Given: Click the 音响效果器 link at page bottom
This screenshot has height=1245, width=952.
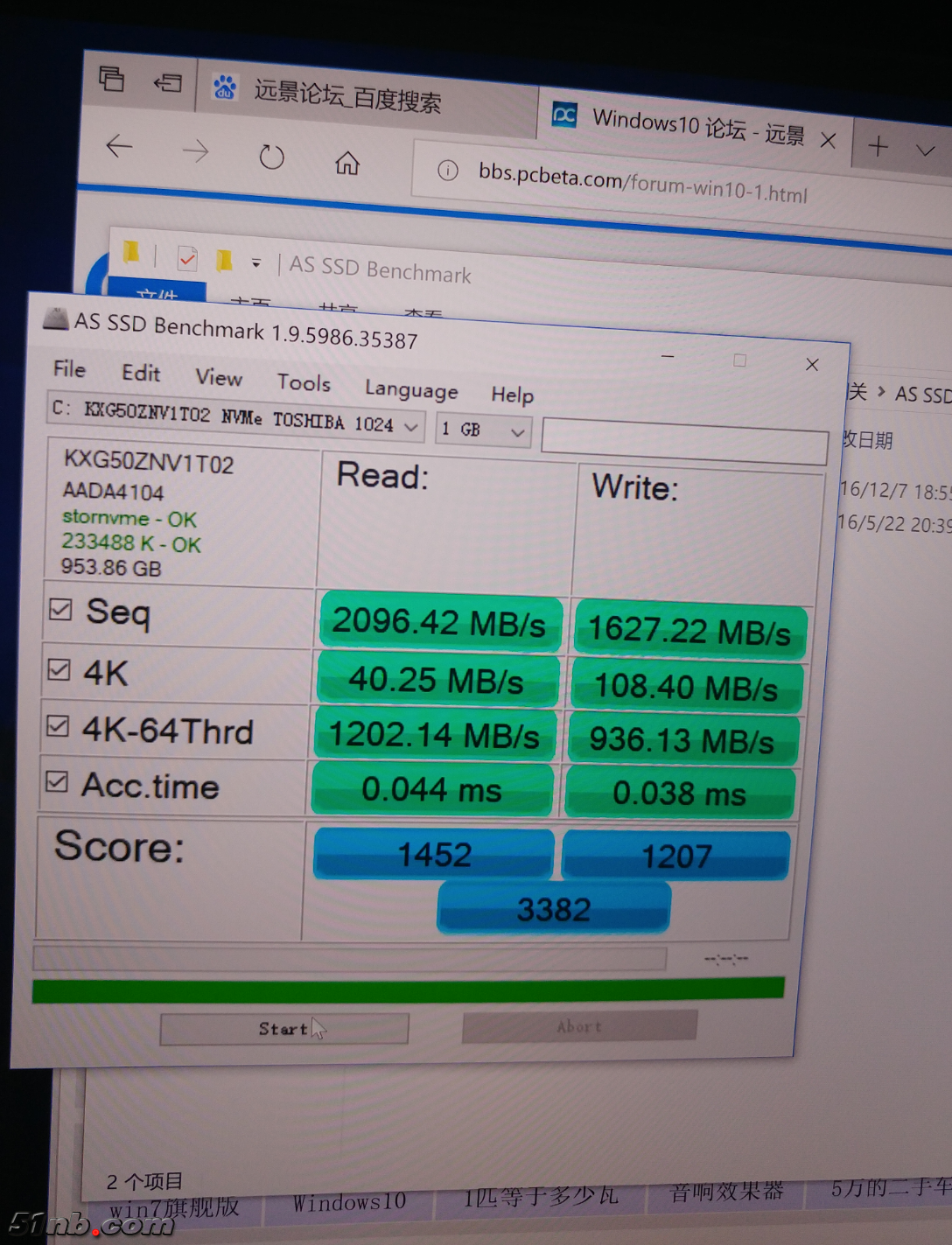Looking at the screenshot, I should point(726,1192).
